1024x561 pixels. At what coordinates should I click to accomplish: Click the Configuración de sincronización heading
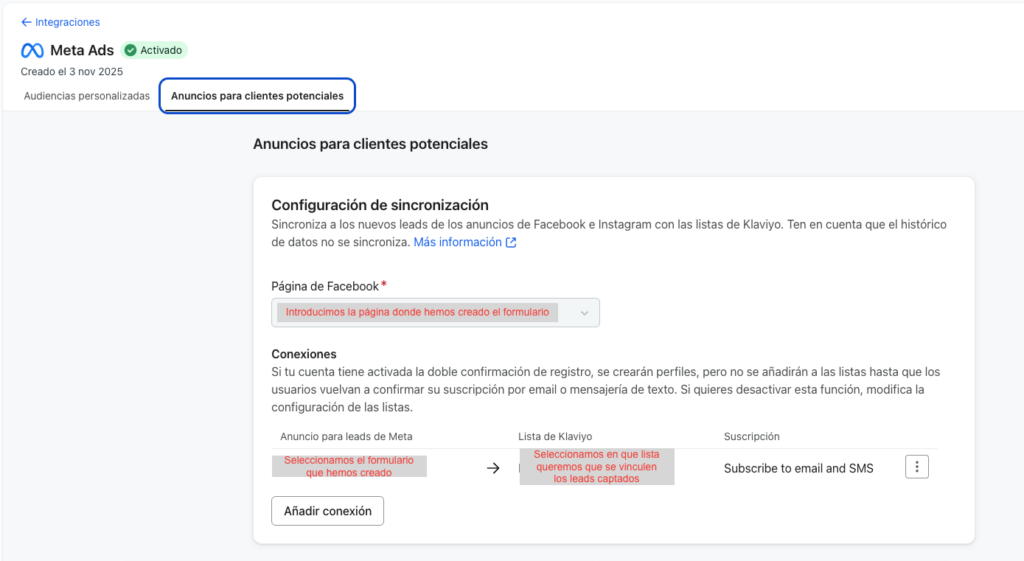click(x=380, y=205)
